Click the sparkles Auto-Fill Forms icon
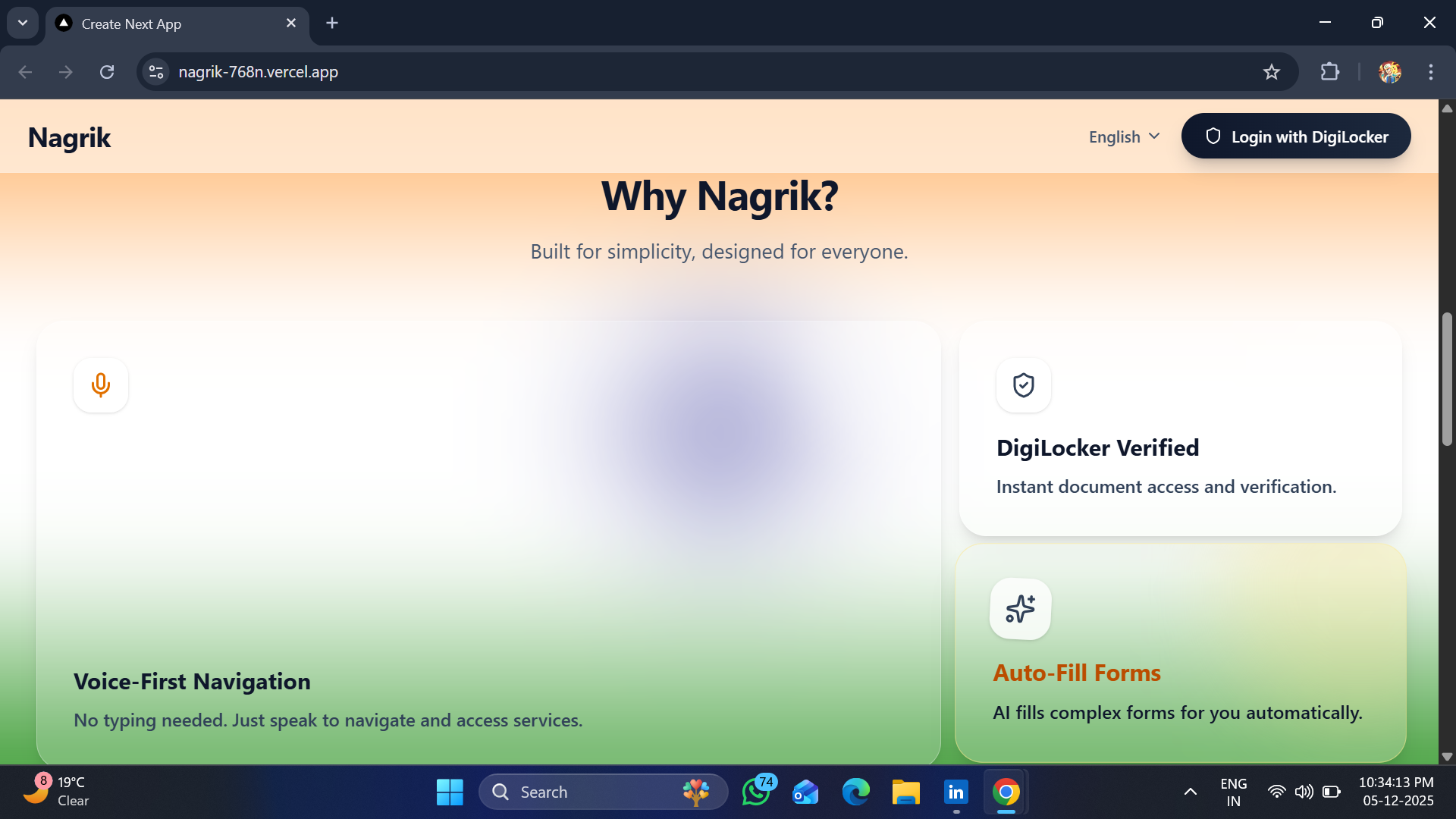Screen dimensions: 1456x819 click(1020, 609)
